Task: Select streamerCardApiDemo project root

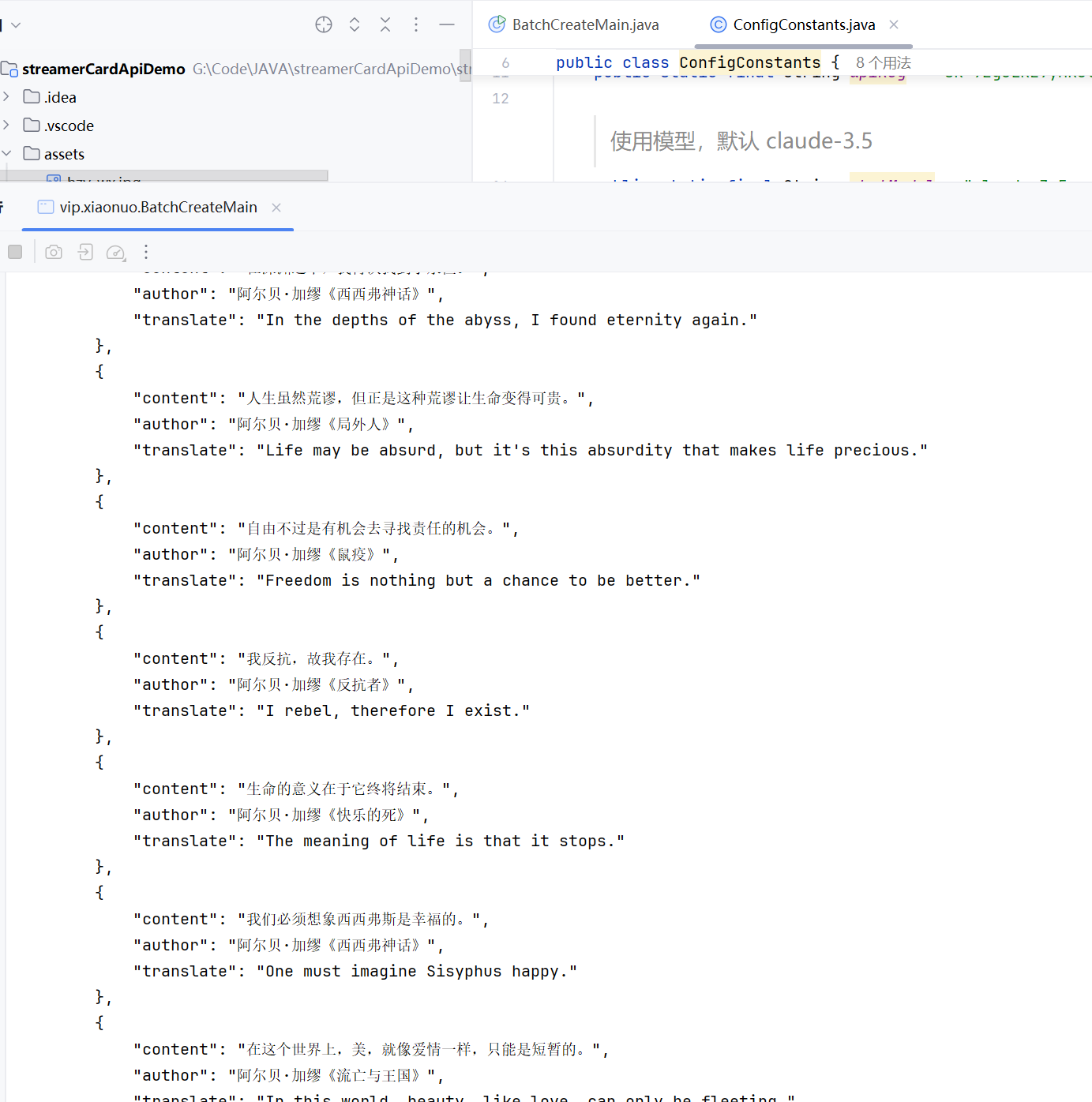Action: coord(103,69)
